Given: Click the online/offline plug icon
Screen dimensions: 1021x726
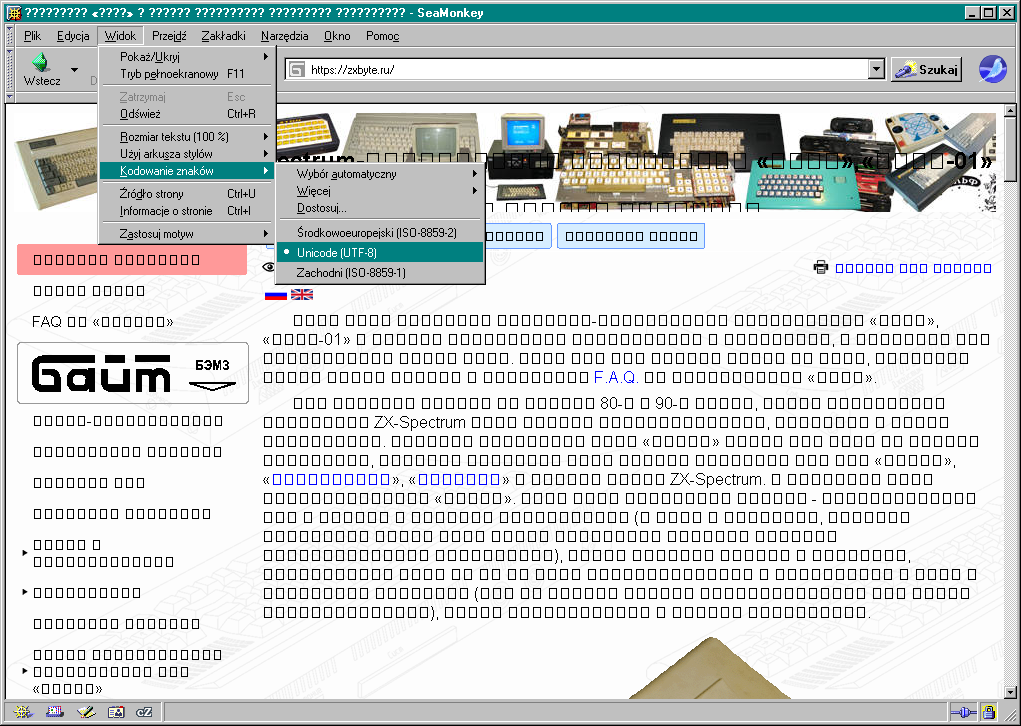Looking at the screenshot, I should pos(964,712).
